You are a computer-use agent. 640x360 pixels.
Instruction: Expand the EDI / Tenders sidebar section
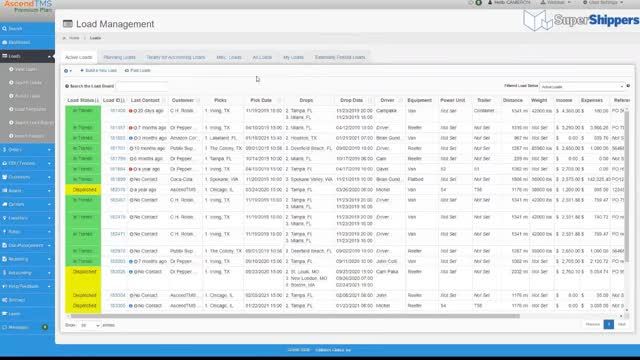(27, 163)
